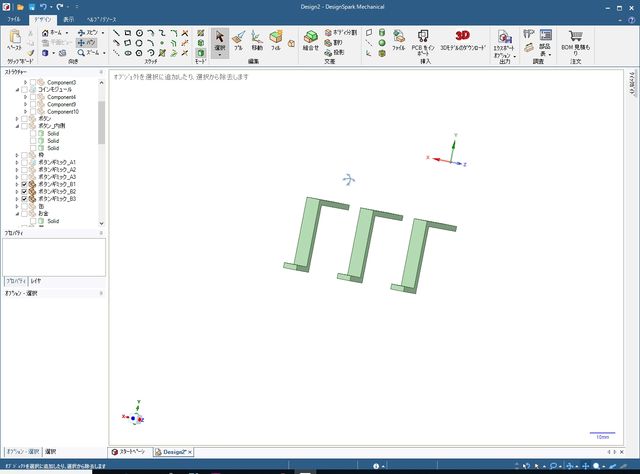The width and height of the screenshot is (640, 474).
Task: Switch to 3D mode icon in モード group
Action: click(x=200, y=53)
